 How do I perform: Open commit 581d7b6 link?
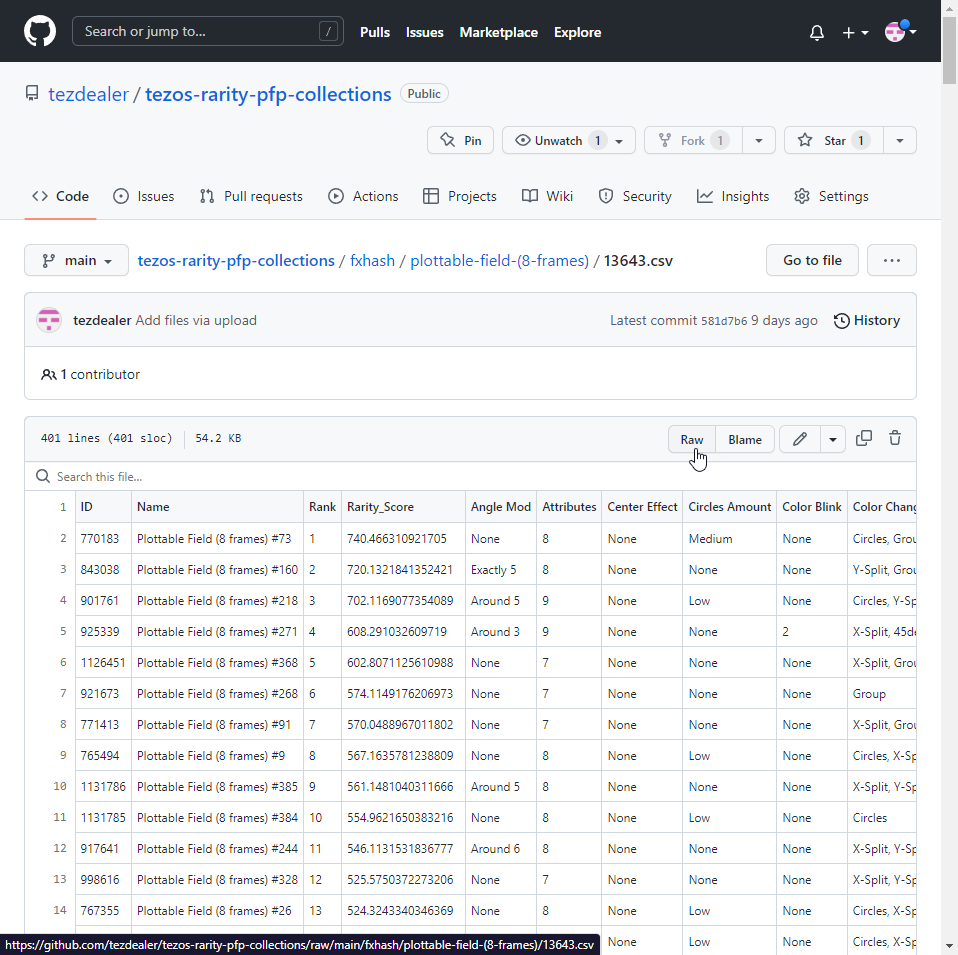click(723, 321)
